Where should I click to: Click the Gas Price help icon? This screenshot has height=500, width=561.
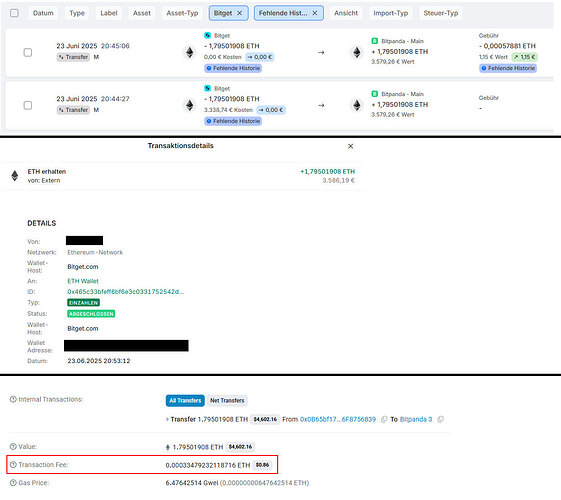13,483
